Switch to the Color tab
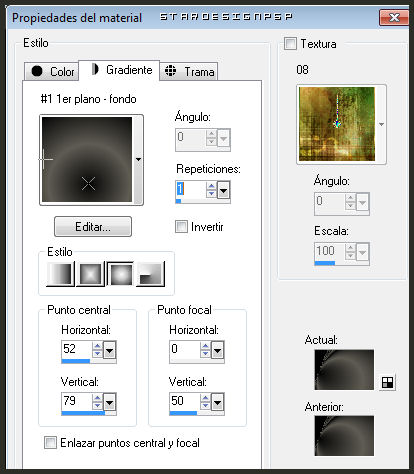Viewport: 414px width, 474px height. (x=52, y=71)
